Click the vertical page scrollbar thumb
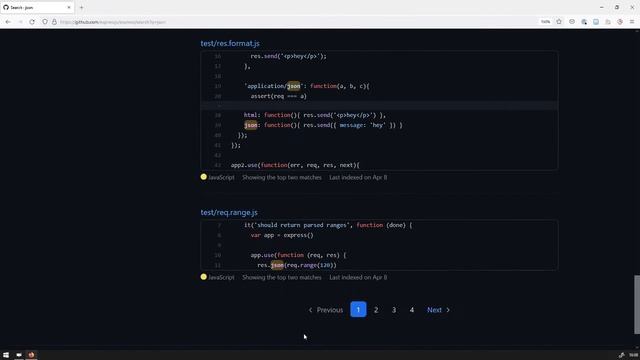The width and height of the screenshot is (640, 360). (636, 304)
